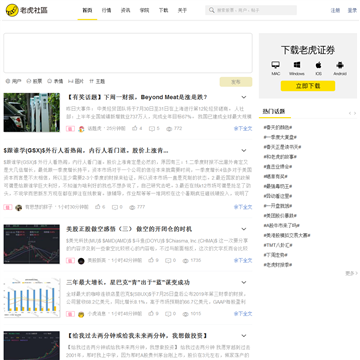Open the #TMT八卦汇# topic
The height and width of the screenshot is (360, 360).
[x=278, y=245]
